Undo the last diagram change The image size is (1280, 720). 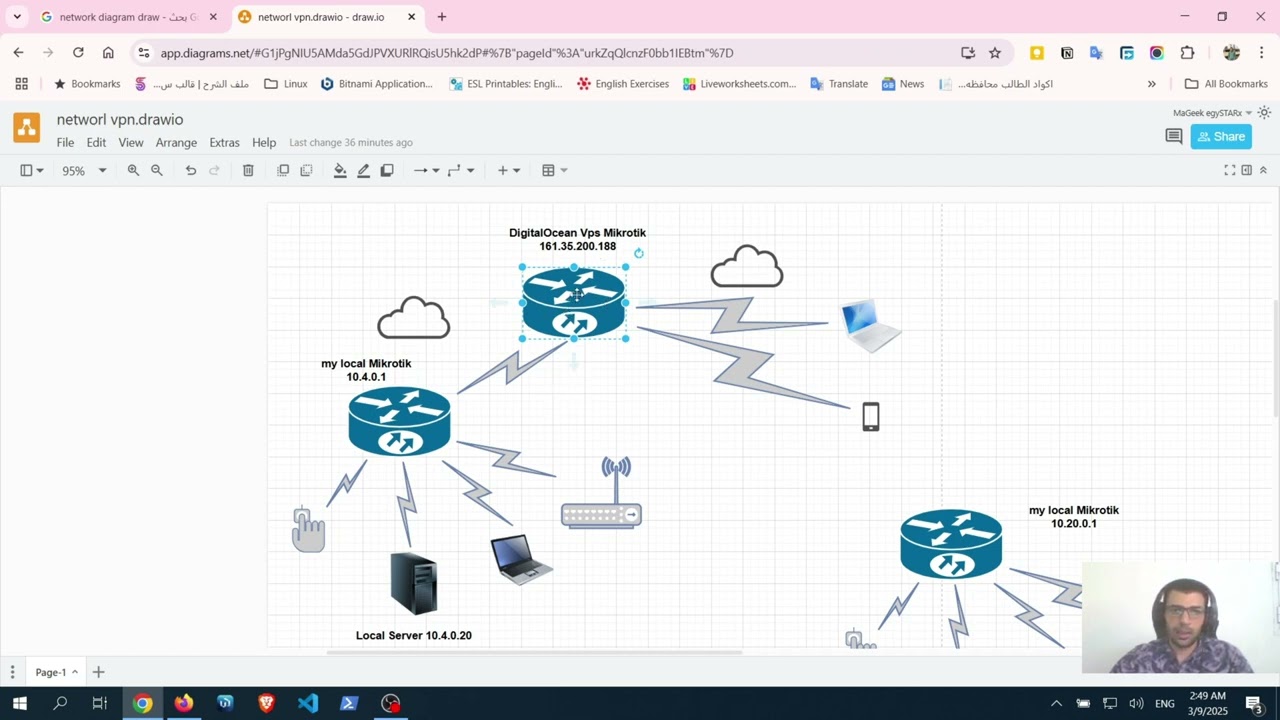click(191, 171)
